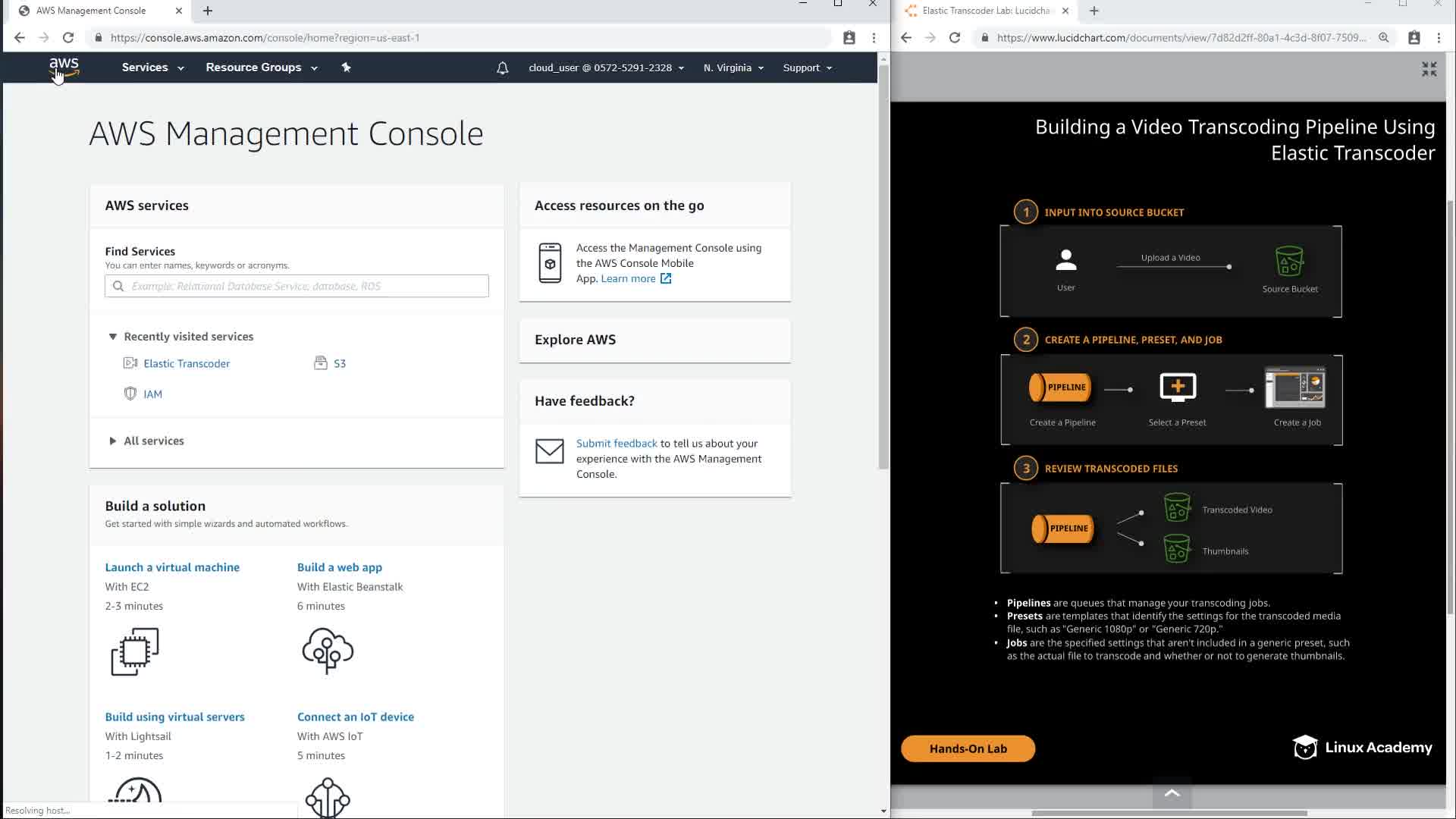Click the pin shortcuts icon
This screenshot has width=1456, height=819.
click(346, 67)
